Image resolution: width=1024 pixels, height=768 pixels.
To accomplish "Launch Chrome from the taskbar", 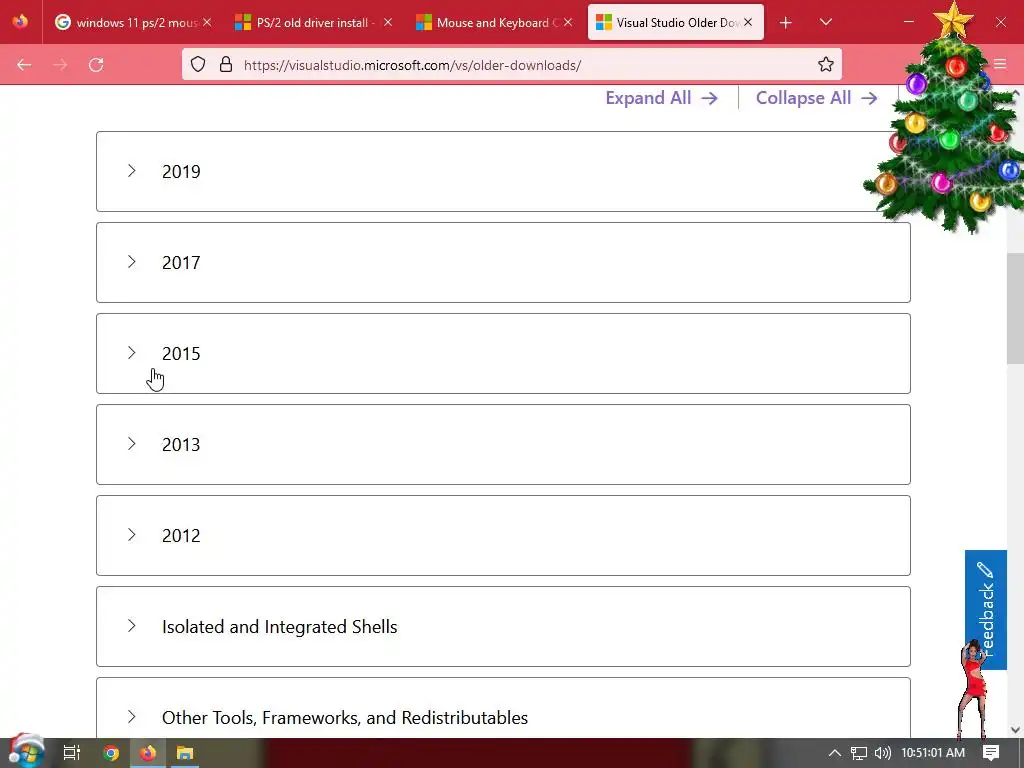I will [x=111, y=753].
